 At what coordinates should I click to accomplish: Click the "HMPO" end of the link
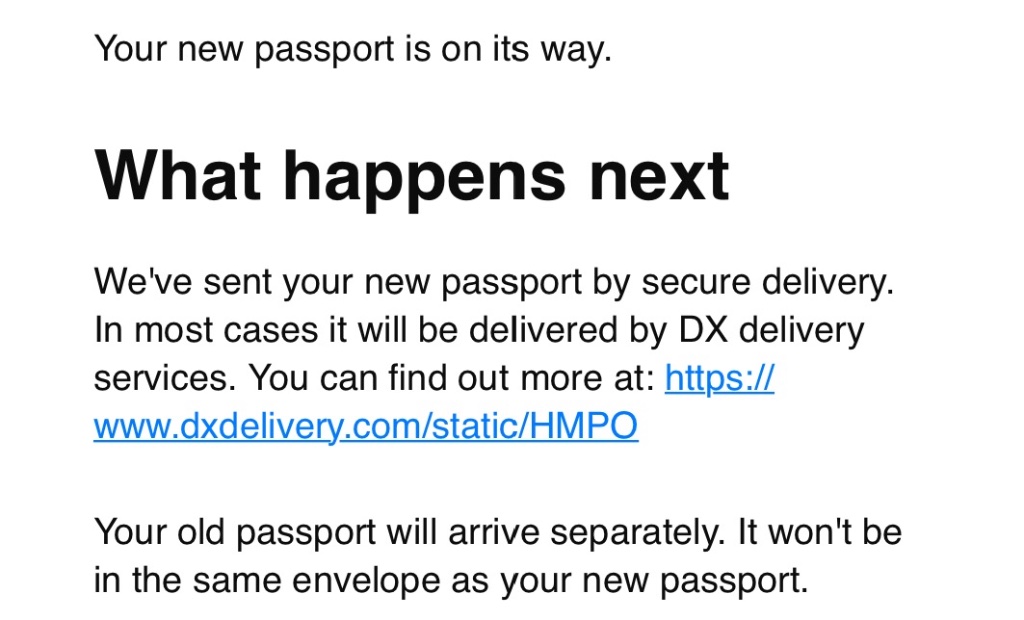click(x=584, y=426)
